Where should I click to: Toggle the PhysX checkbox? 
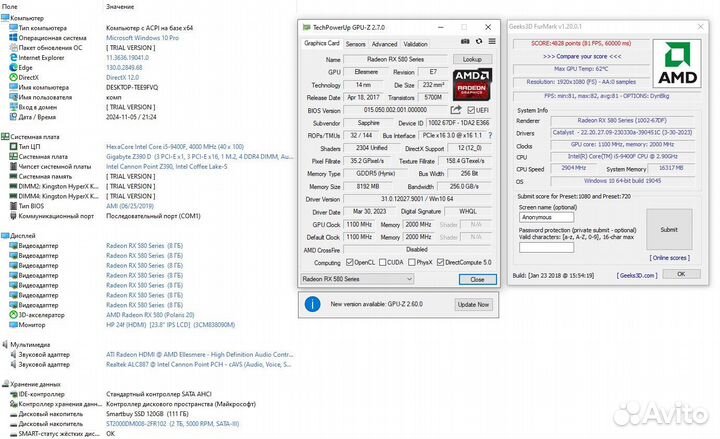(x=411, y=262)
